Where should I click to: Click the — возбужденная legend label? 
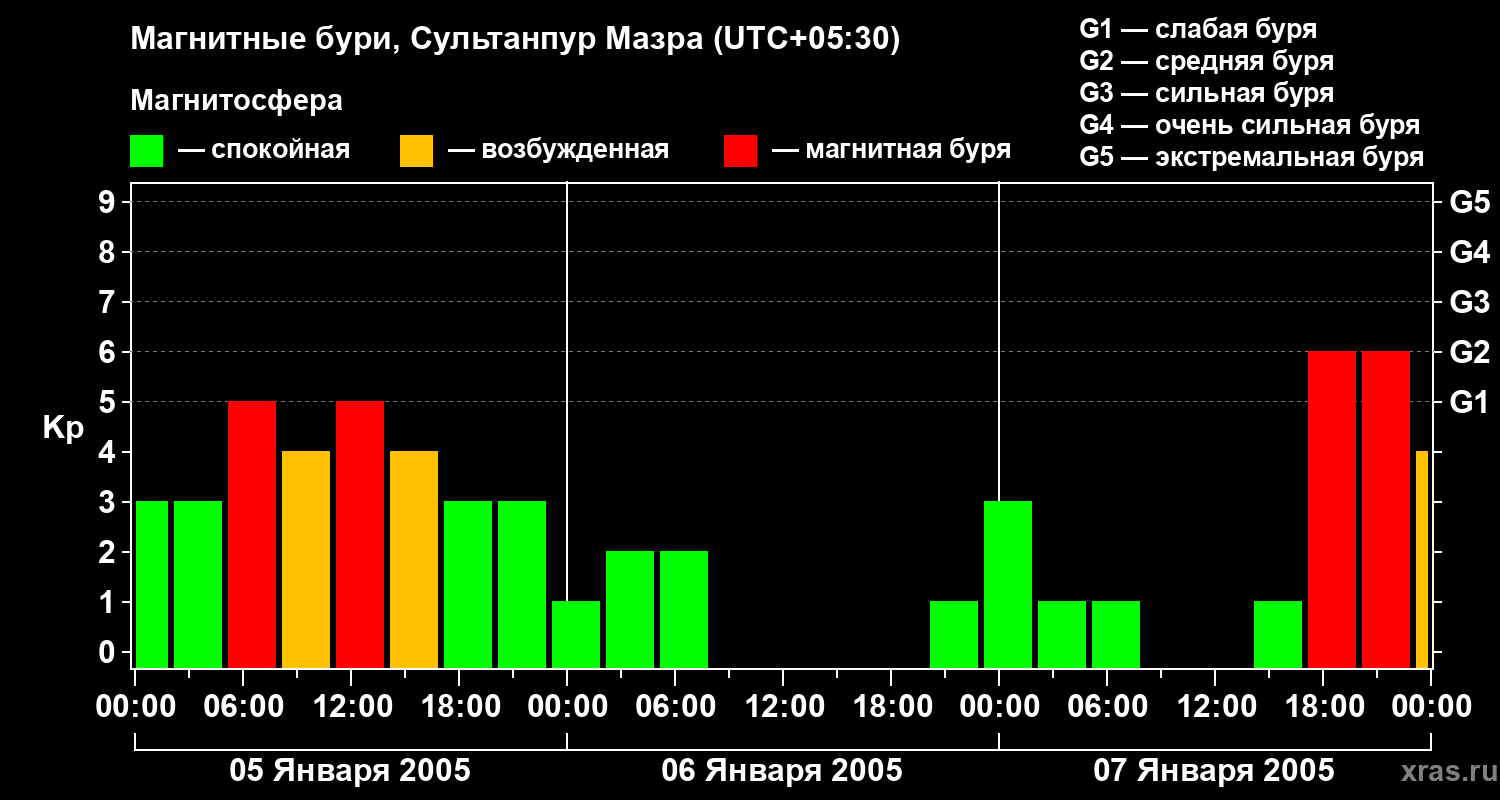coord(558,151)
